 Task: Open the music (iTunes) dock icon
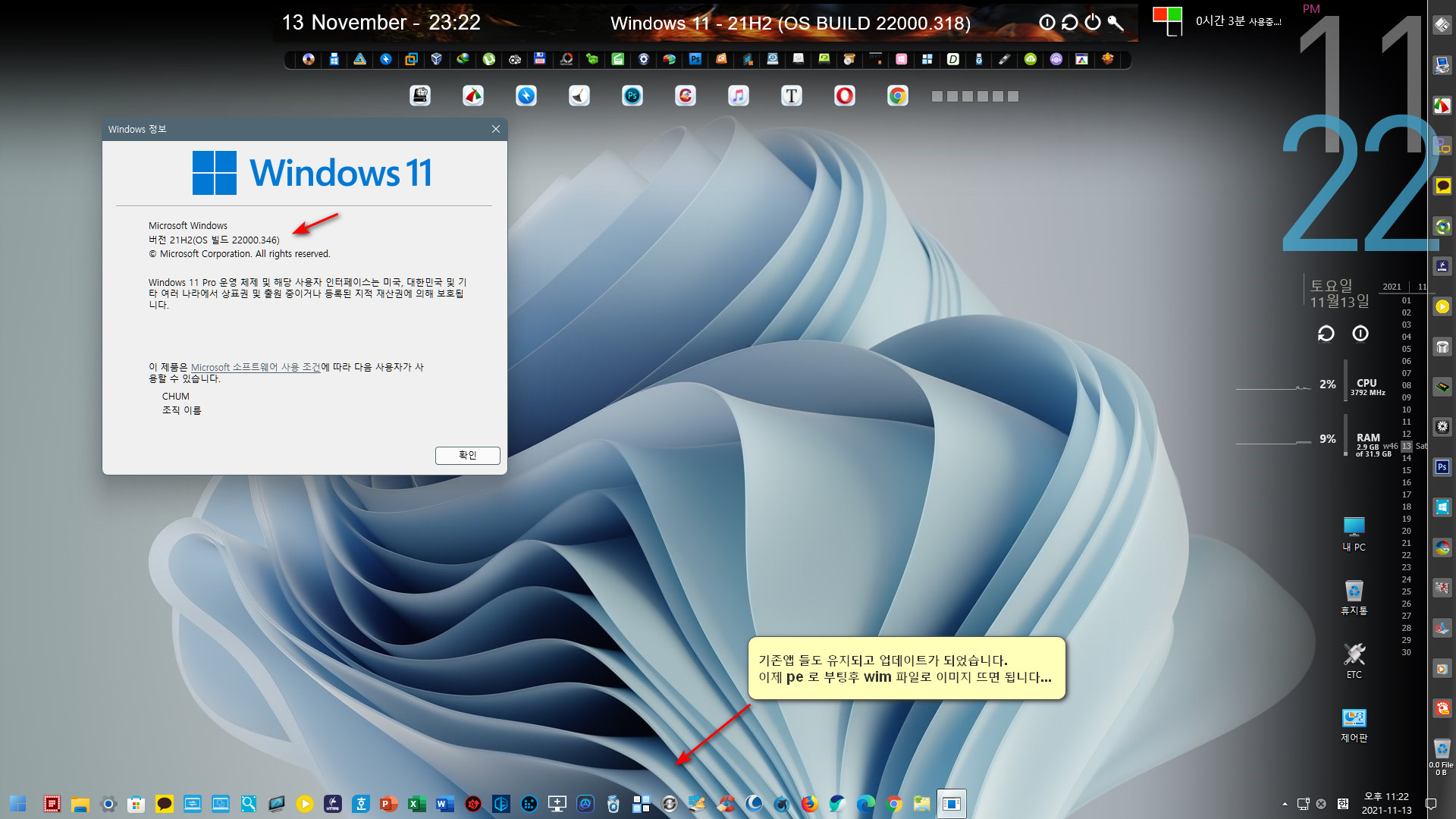coord(739,96)
